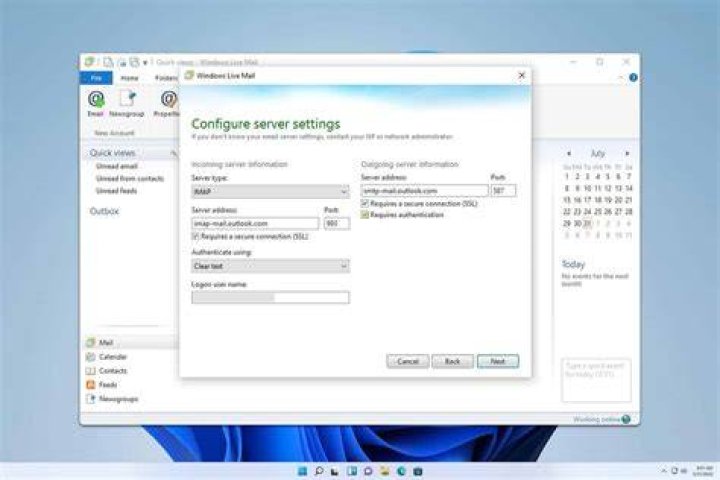Click the Logon user name field

point(270,298)
